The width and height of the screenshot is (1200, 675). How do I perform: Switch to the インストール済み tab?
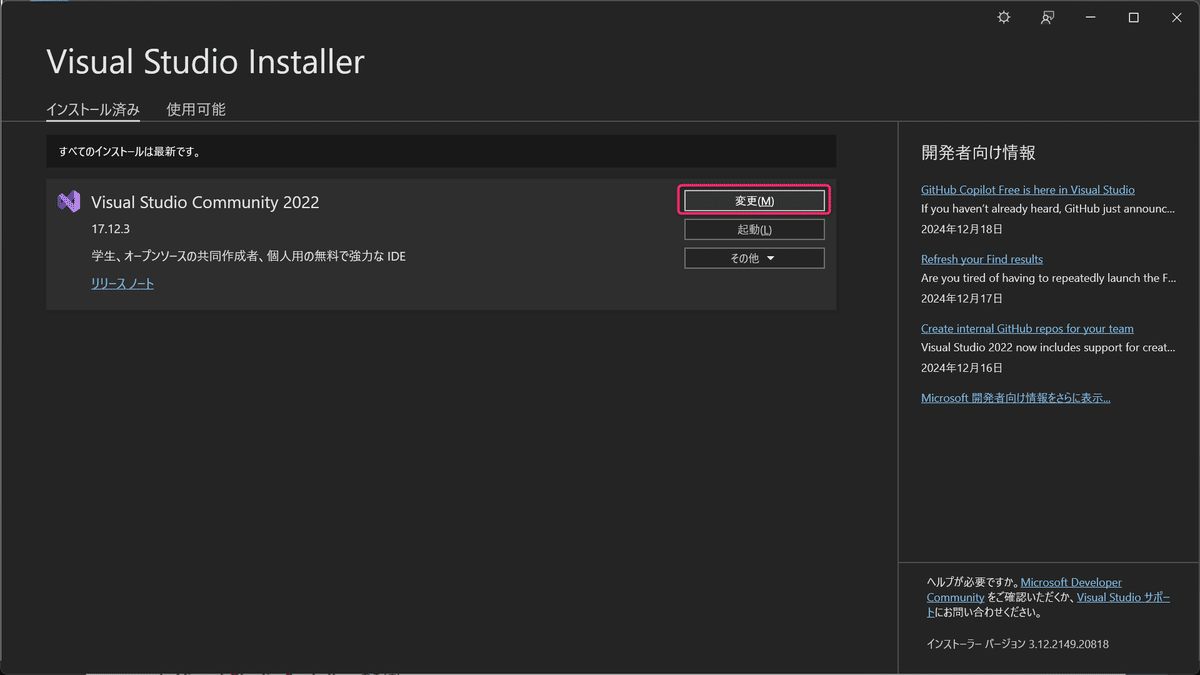[93, 110]
